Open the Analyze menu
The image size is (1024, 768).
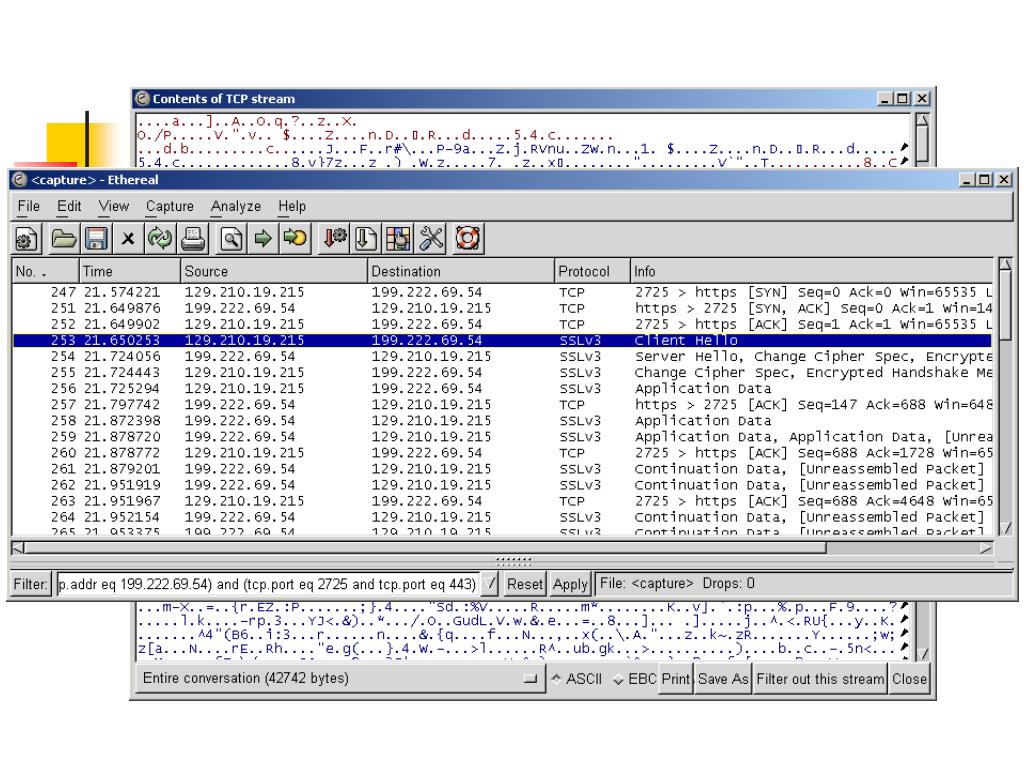[236, 206]
